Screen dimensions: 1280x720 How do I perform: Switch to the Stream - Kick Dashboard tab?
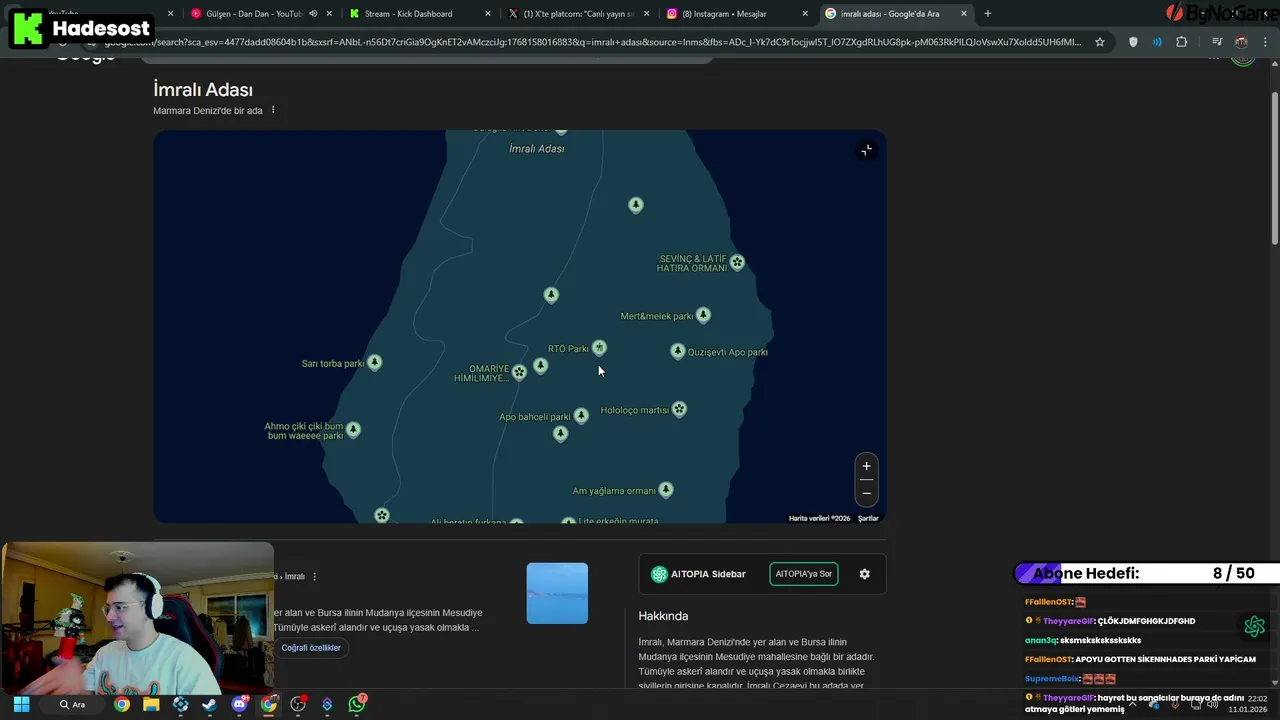[420, 14]
